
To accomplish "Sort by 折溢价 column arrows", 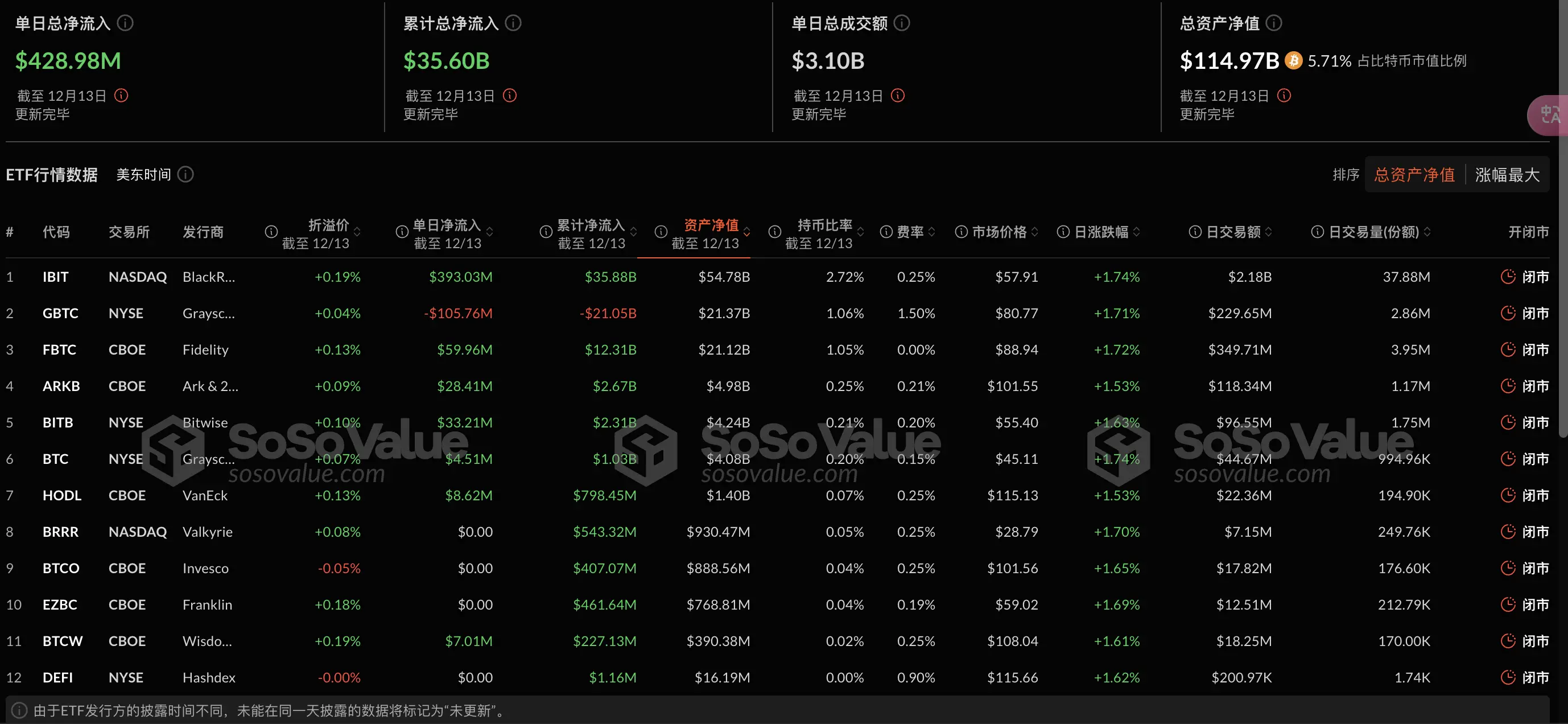I will point(357,232).
